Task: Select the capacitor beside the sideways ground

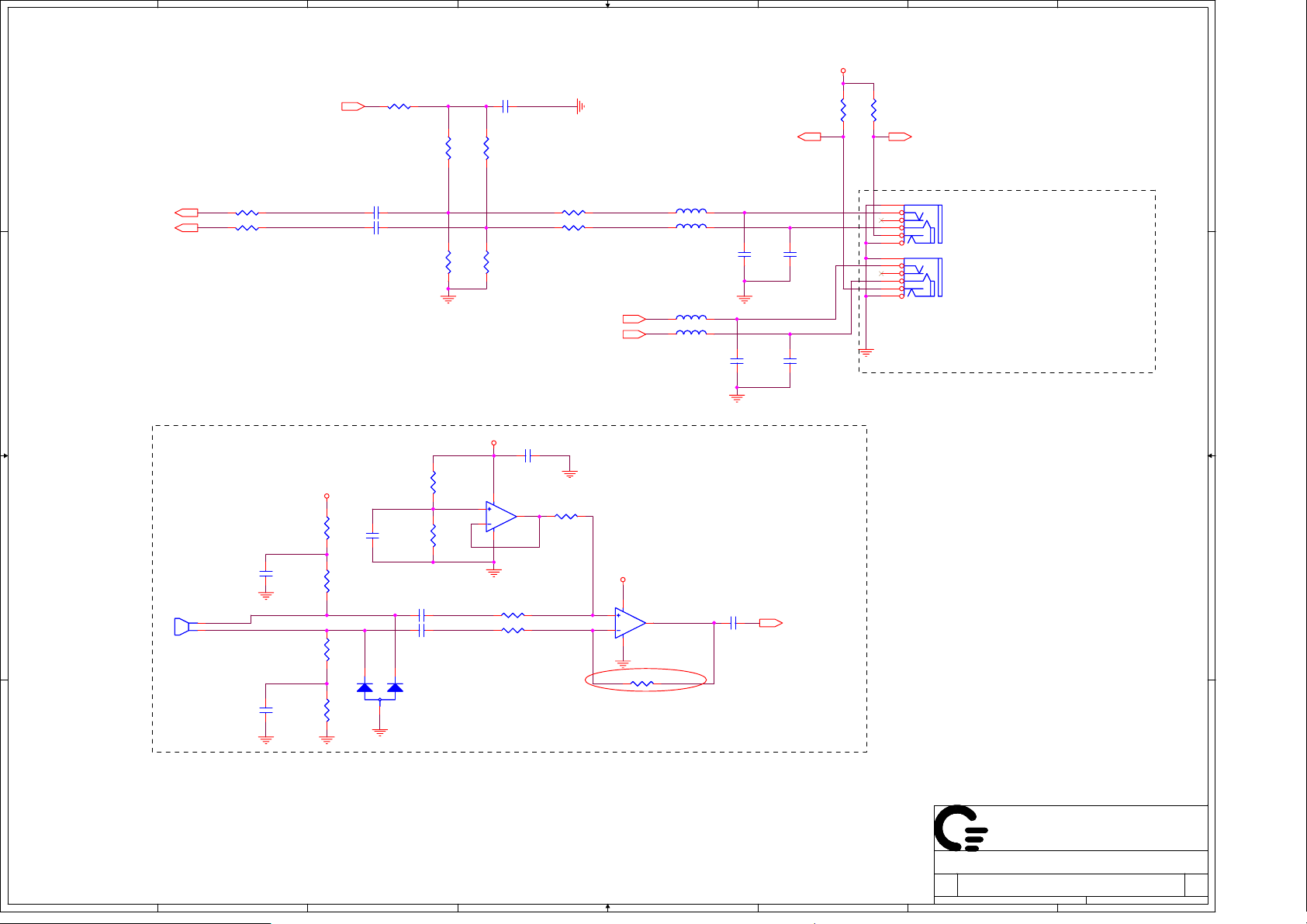Action: pos(505,106)
